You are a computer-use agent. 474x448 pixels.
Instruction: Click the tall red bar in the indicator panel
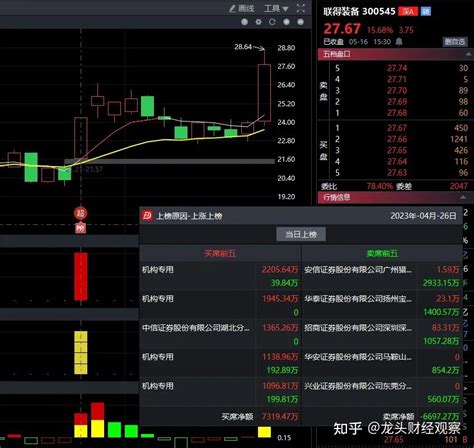click(81, 276)
